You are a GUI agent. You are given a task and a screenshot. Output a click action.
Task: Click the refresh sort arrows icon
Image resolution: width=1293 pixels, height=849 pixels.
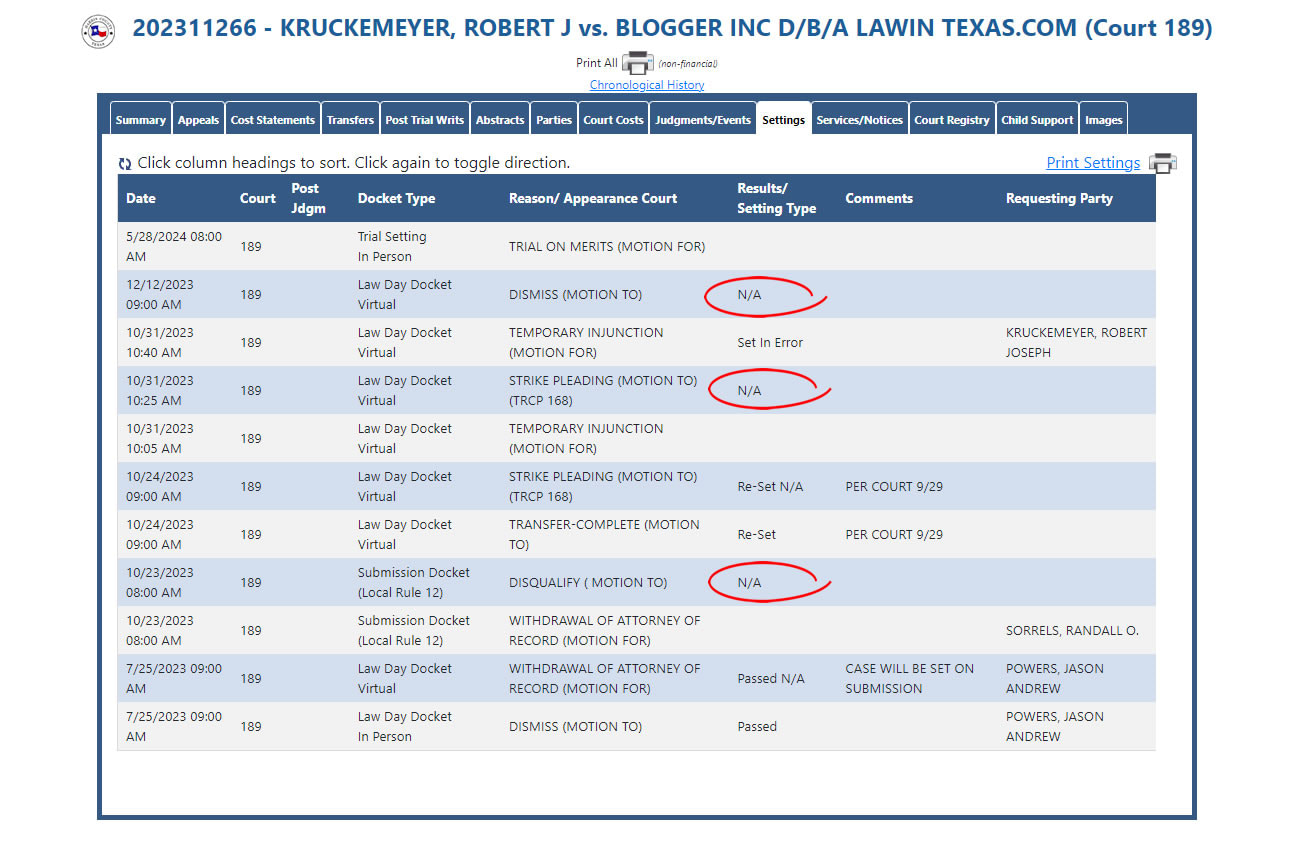pyautogui.click(x=125, y=163)
